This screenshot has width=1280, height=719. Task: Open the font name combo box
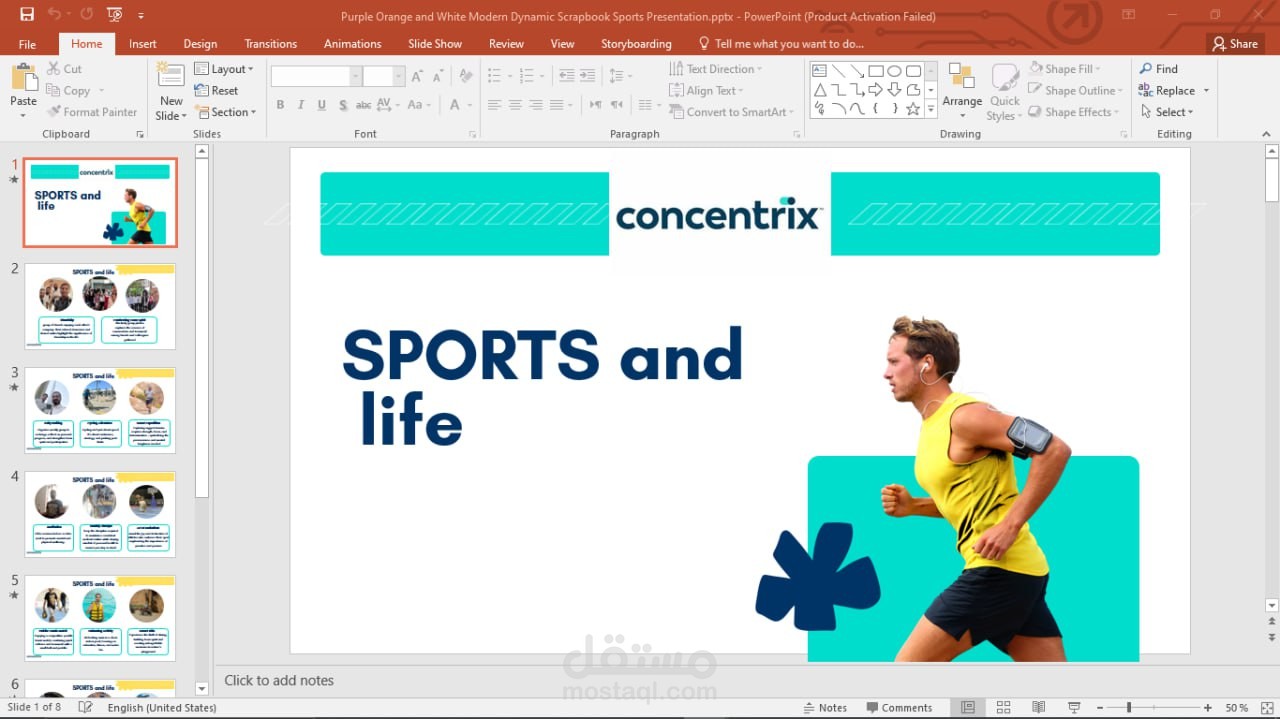click(x=316, y=76)
